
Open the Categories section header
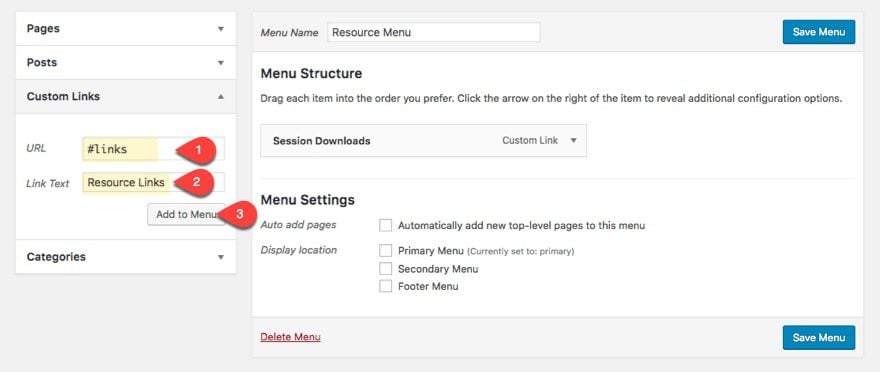(126, 257)
